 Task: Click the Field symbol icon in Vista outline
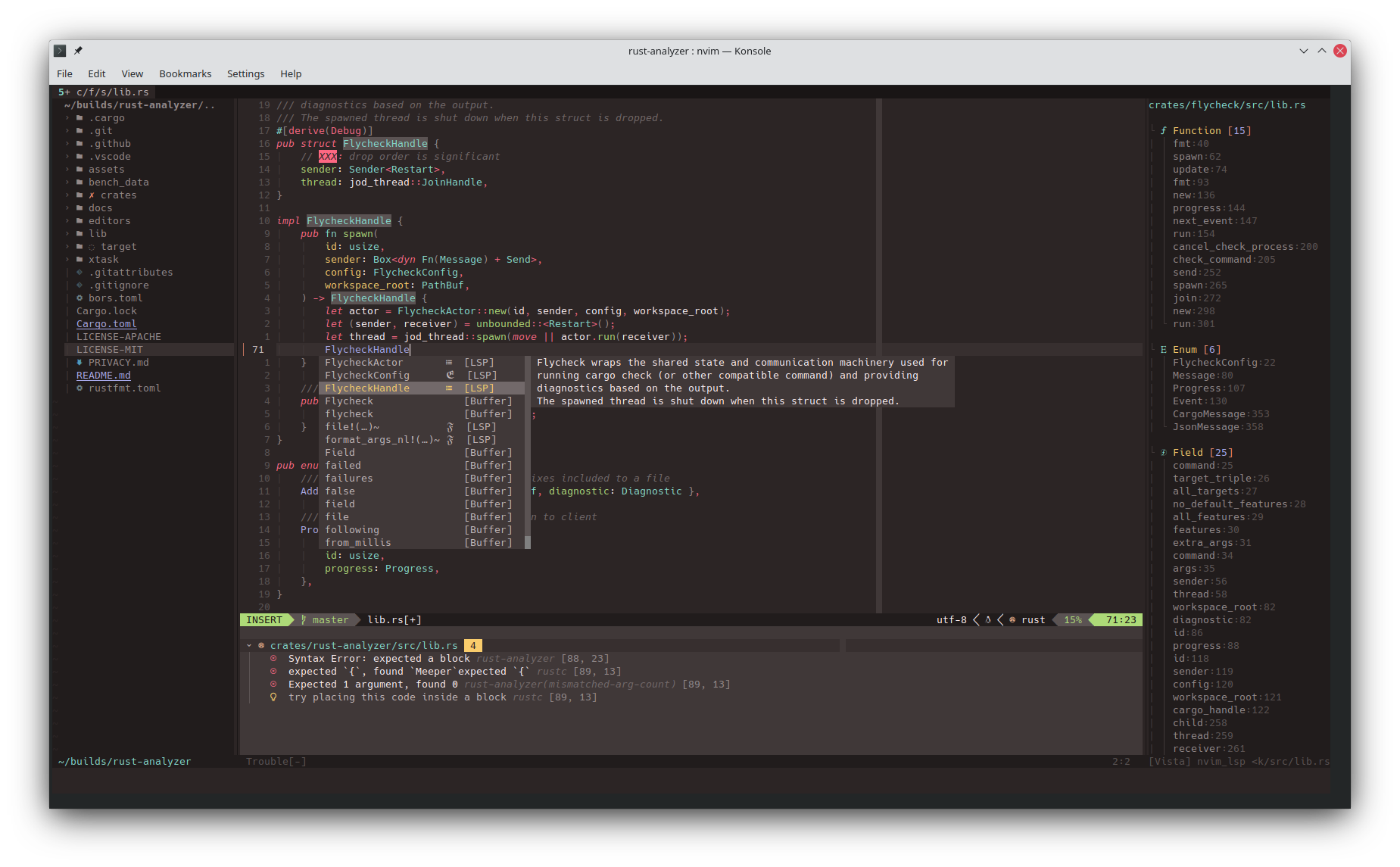1164,453
